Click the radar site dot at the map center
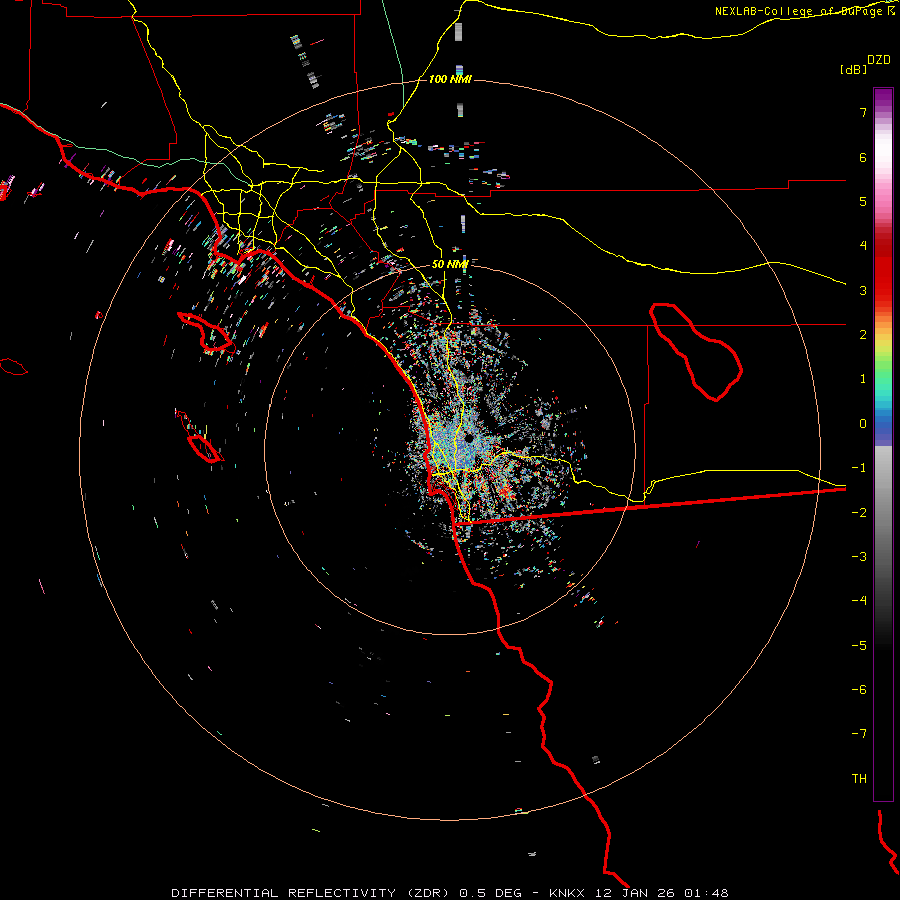The height and width of the screenshot is (900, 900). click(x=469, y=438)
